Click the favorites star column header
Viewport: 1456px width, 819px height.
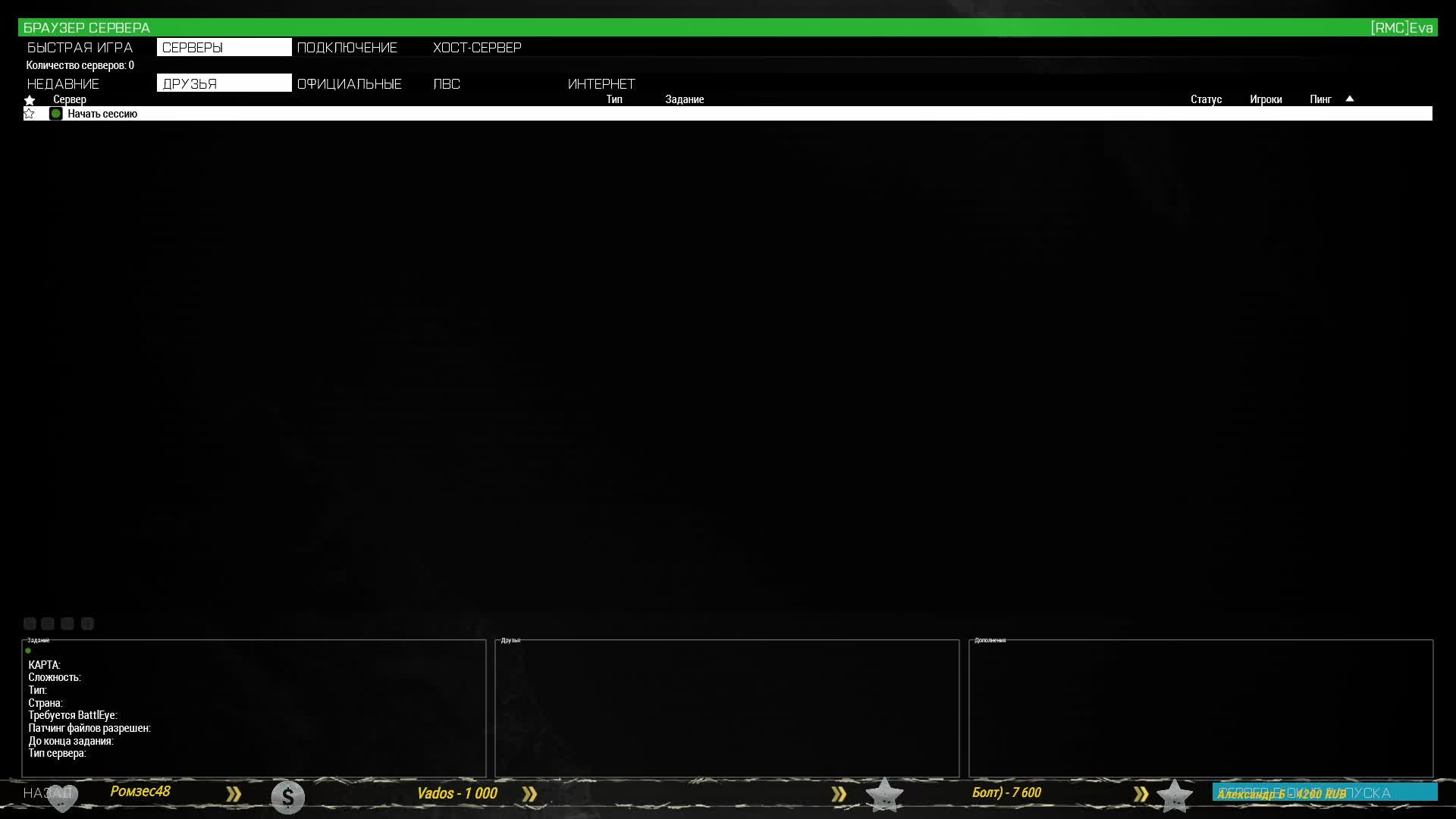point(30,99)
